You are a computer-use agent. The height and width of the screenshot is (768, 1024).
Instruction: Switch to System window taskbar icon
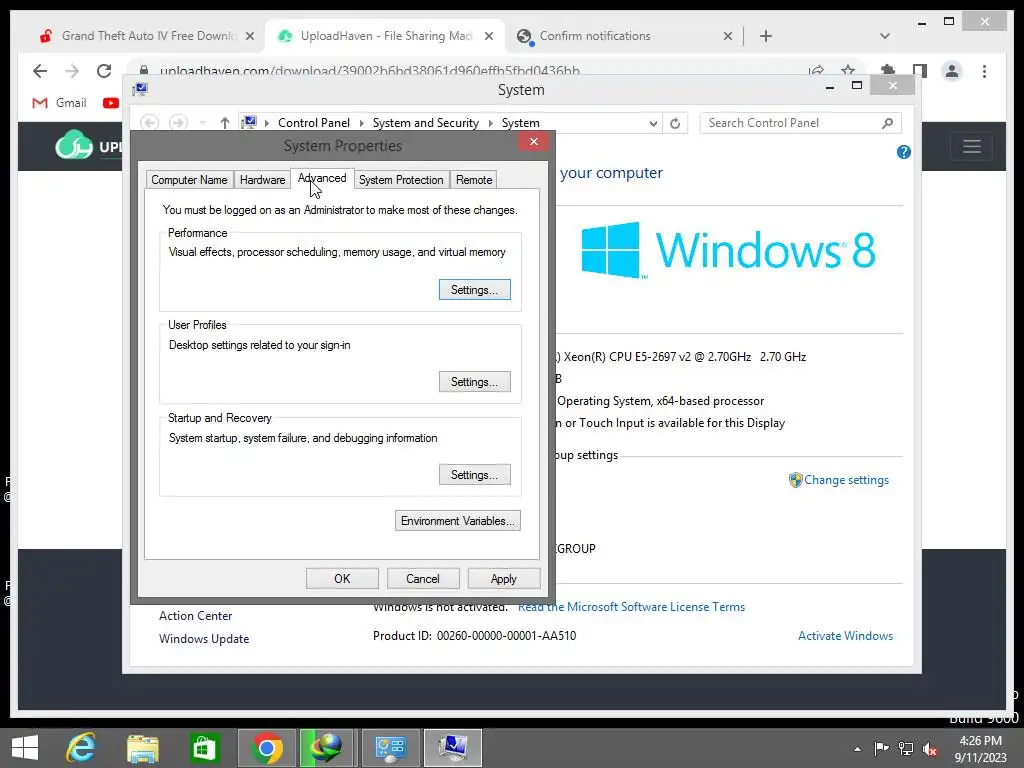click(453, 748)
